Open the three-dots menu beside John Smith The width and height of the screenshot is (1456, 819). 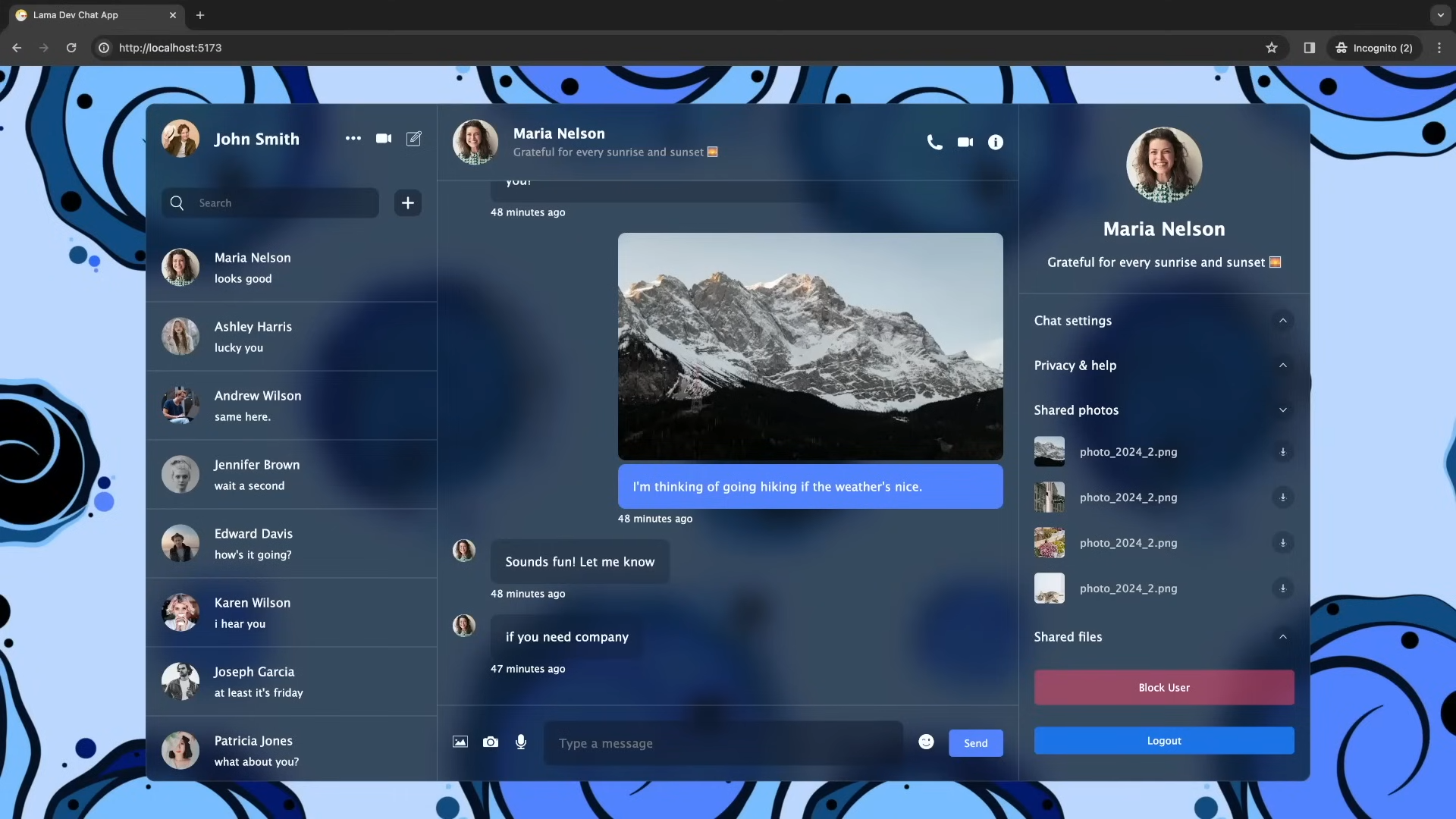[353, 138]
